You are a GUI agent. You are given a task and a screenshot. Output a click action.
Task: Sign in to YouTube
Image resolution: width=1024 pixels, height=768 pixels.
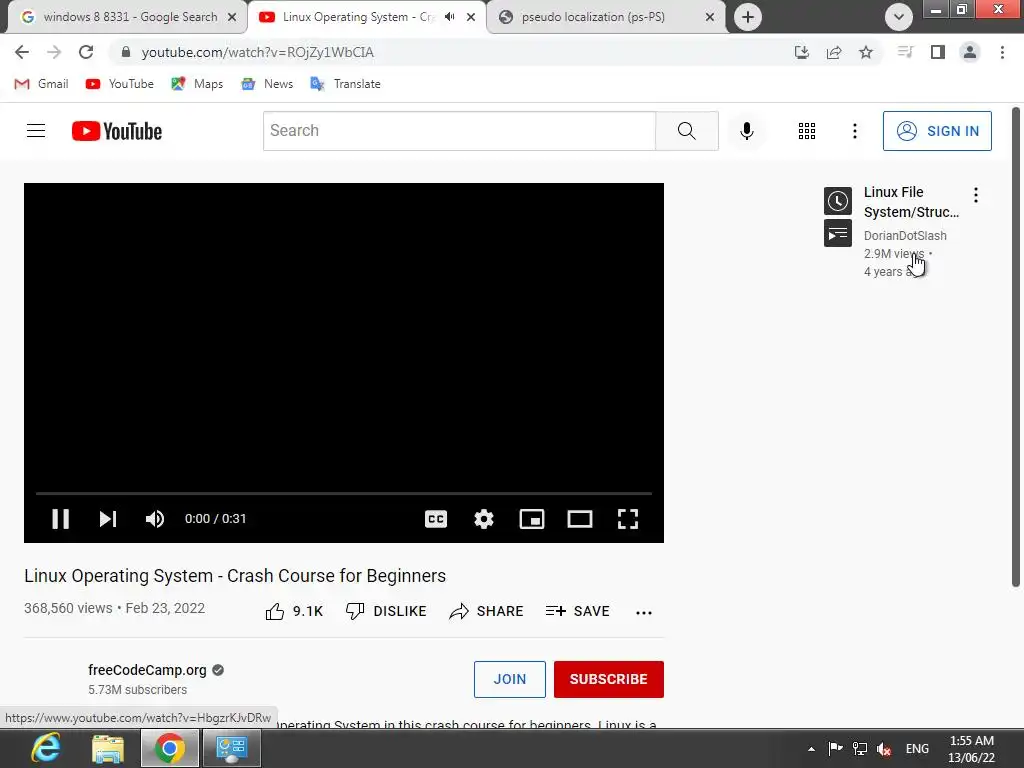(937, 131)
